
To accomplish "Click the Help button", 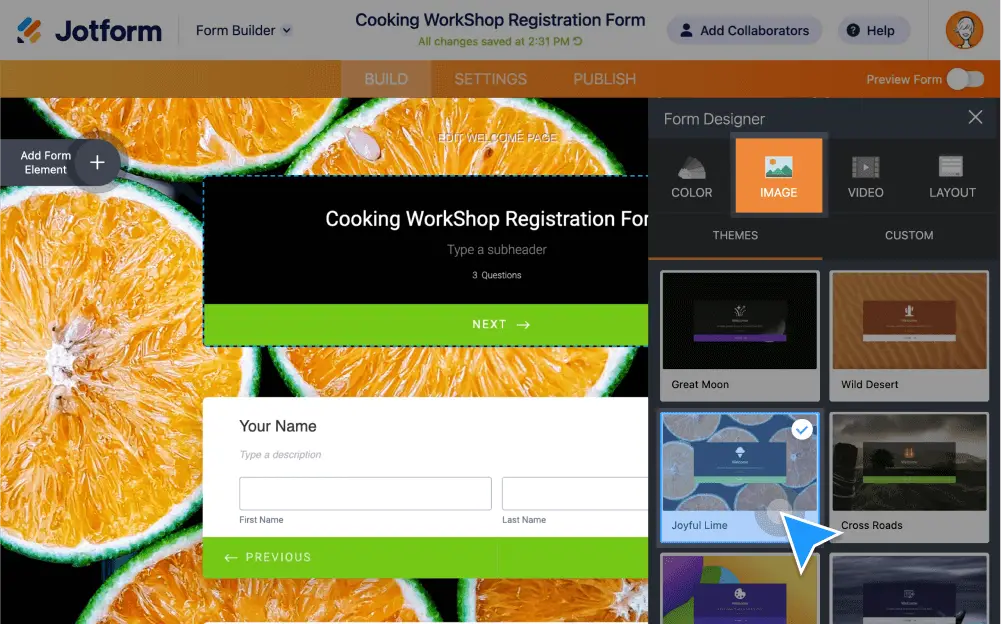I will click(x=870, y=30).
